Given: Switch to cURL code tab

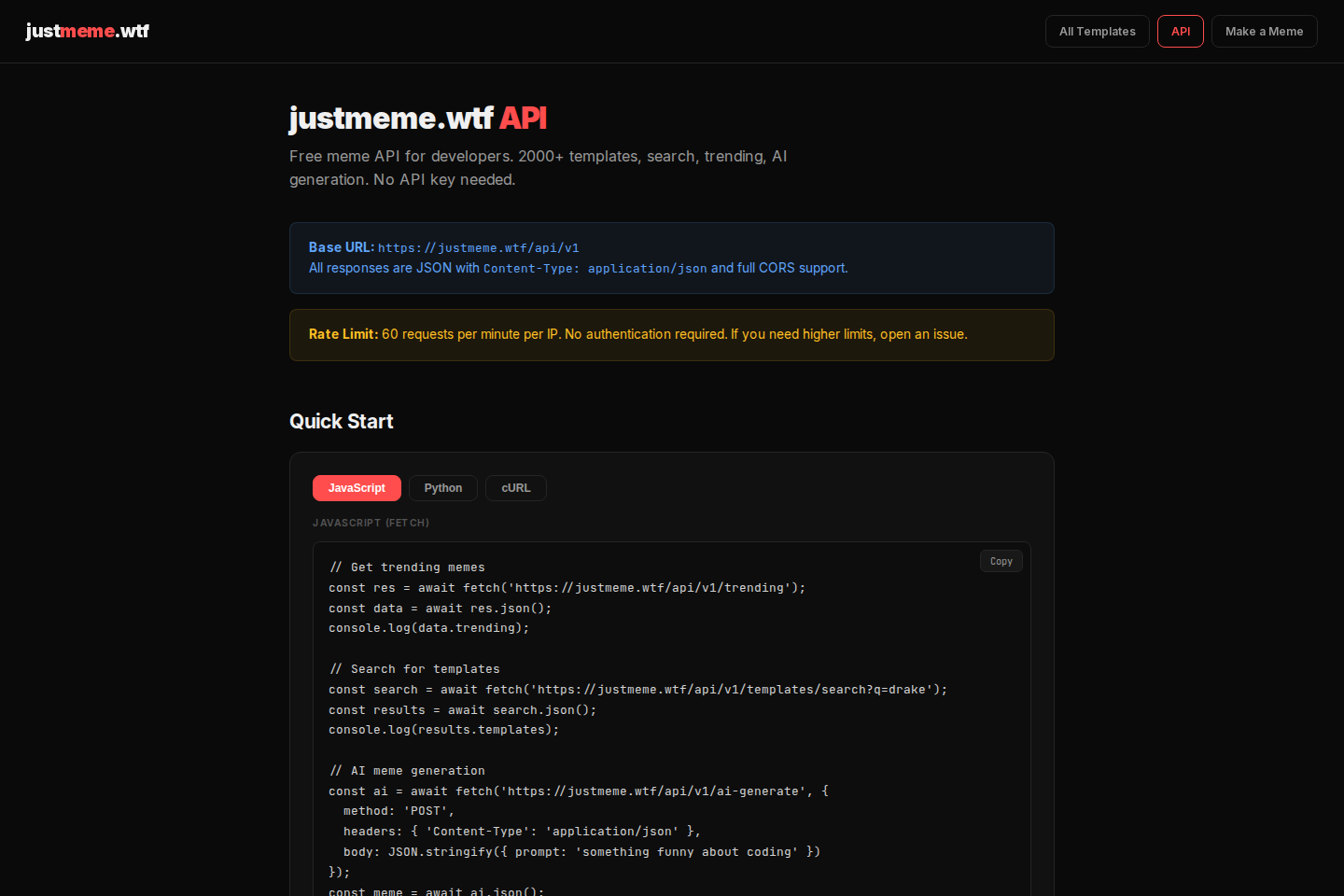Looking at the screenshot, I should [516, 488].
